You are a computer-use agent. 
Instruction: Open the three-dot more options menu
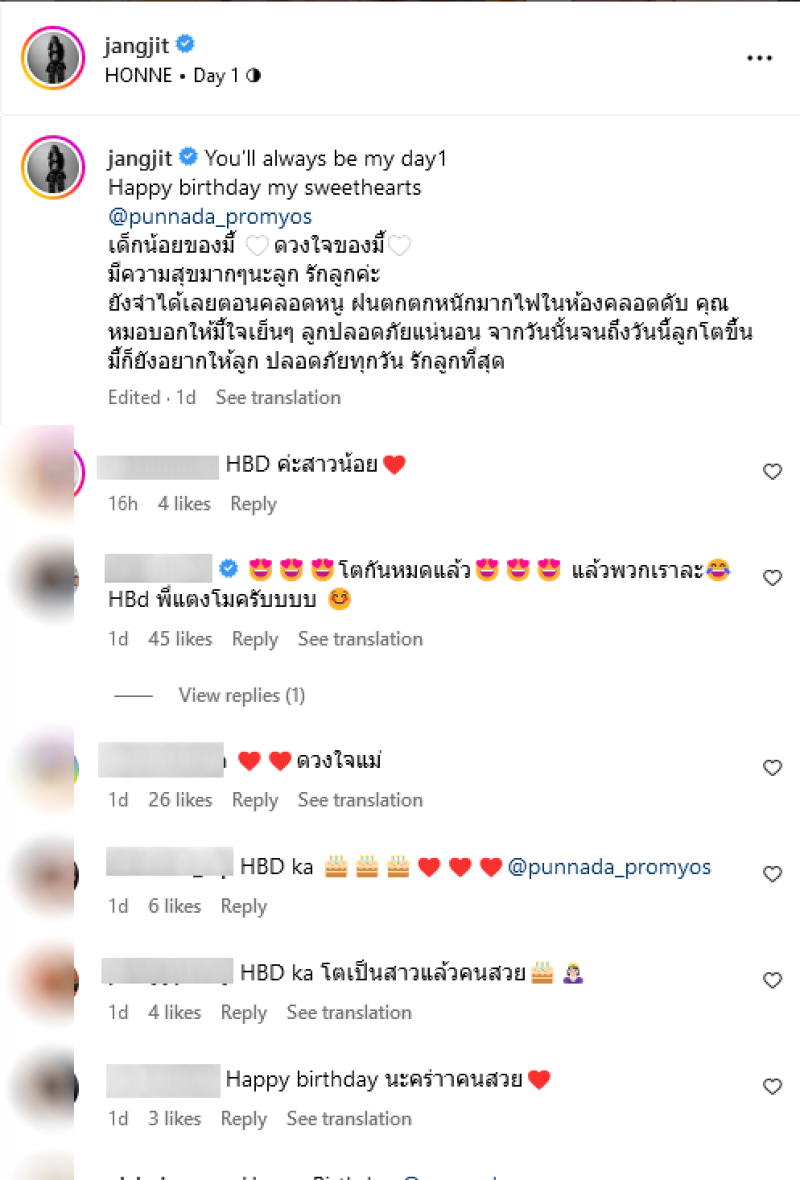[759, 58]
